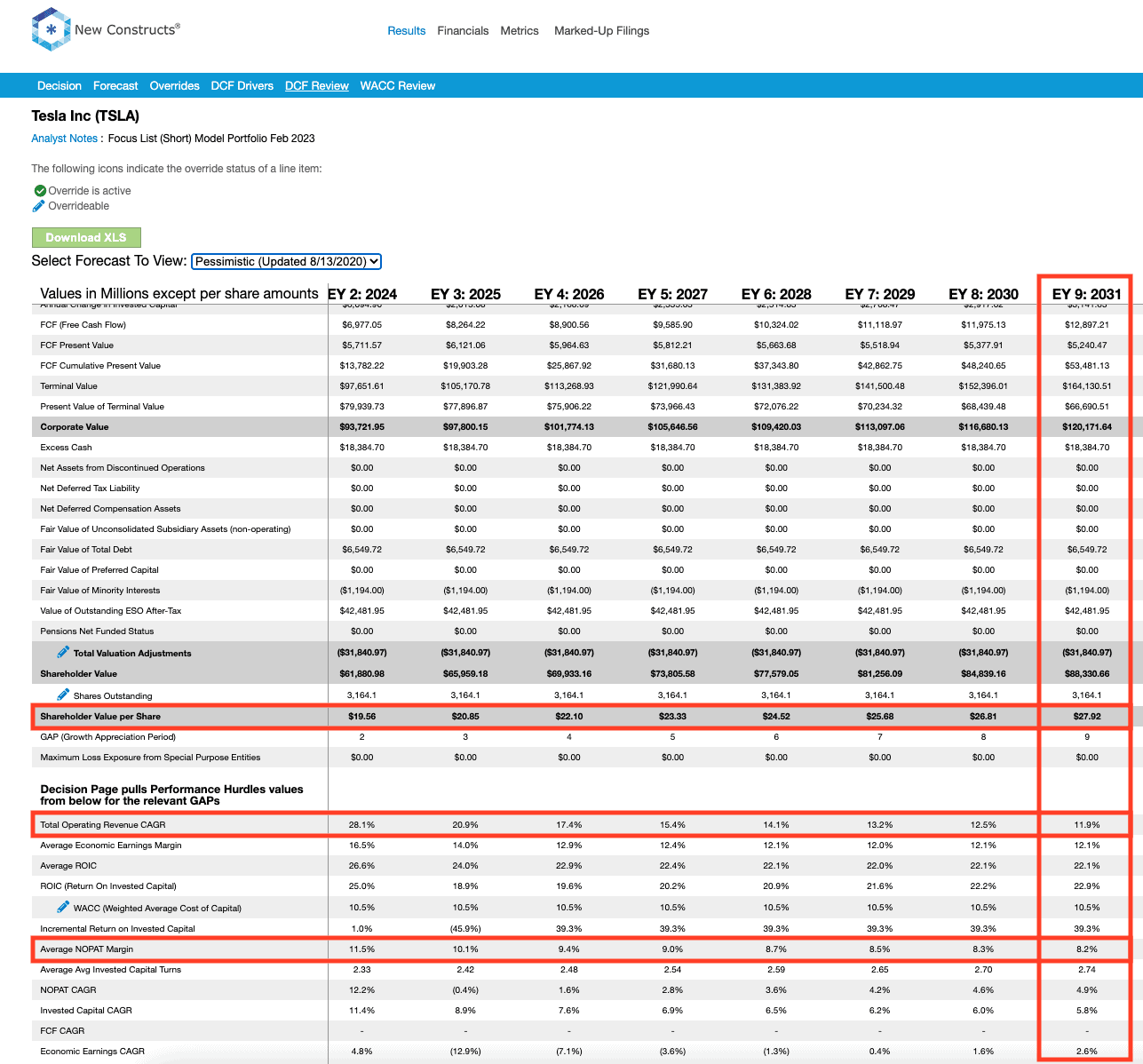
Task: Click the EY 9: 2031 column header
Action: 1087,294
